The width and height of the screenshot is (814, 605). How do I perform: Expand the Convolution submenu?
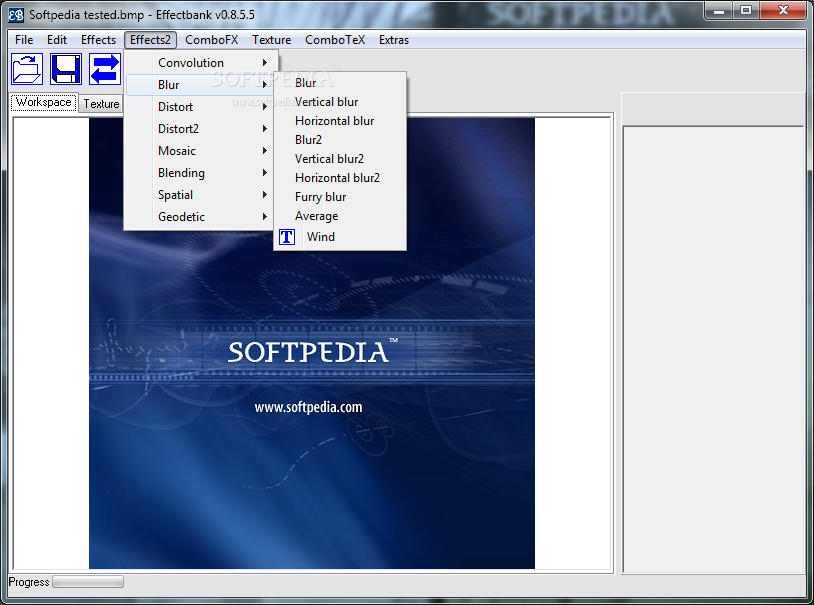pos(200,63)
